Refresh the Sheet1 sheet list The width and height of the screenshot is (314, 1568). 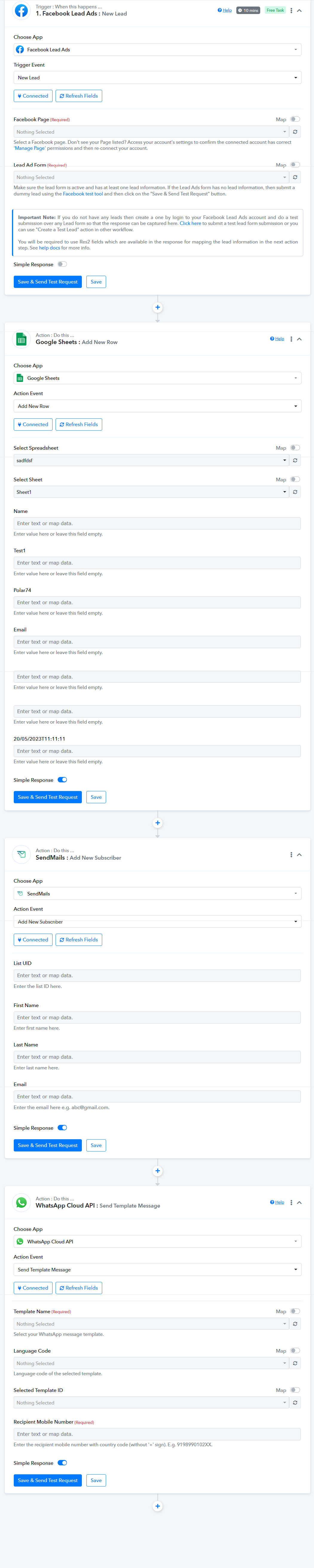295,492
